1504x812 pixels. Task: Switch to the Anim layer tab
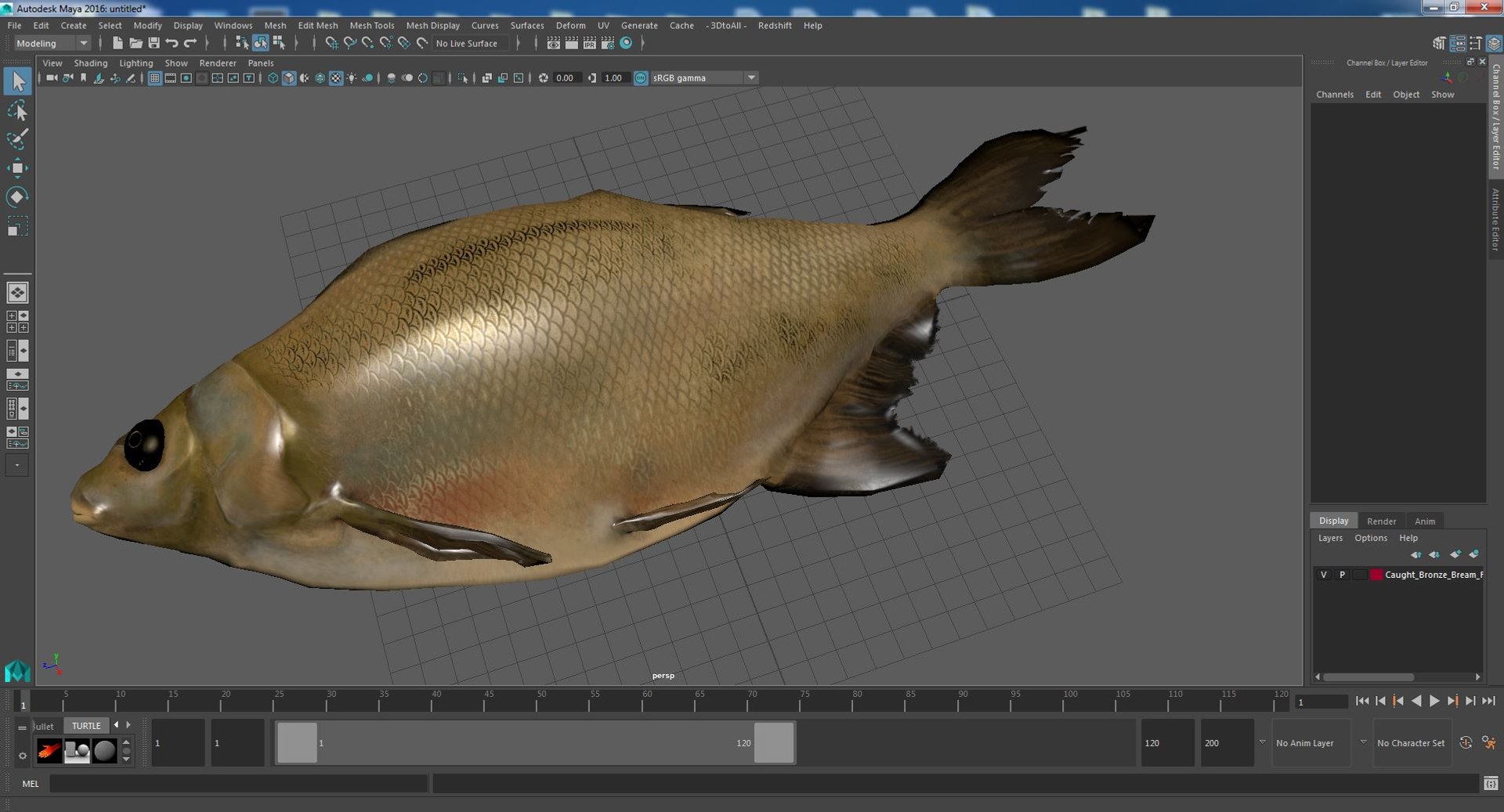point(1425,521)
